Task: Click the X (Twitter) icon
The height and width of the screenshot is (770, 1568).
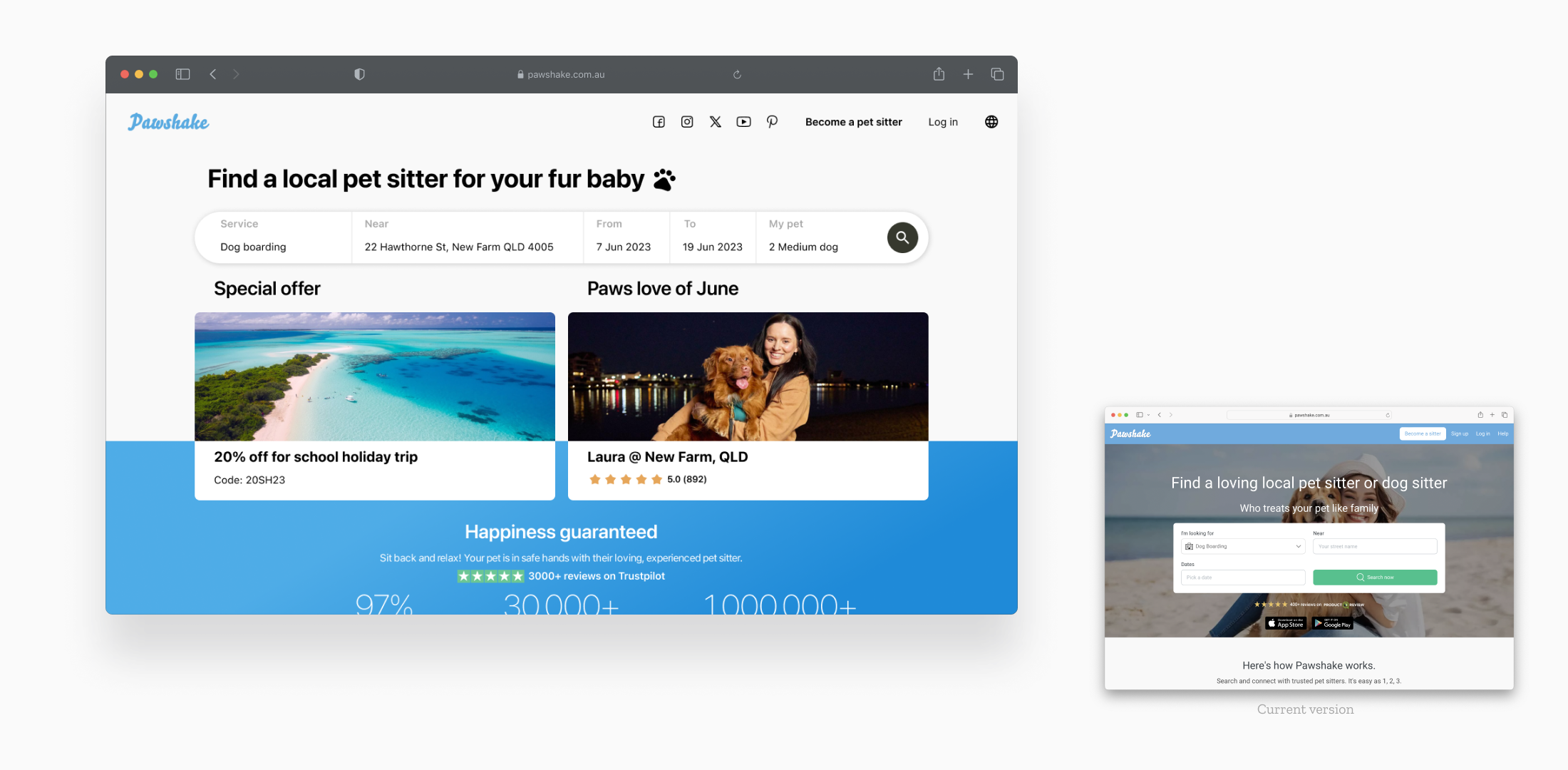Action: click(x=715, y=122)
